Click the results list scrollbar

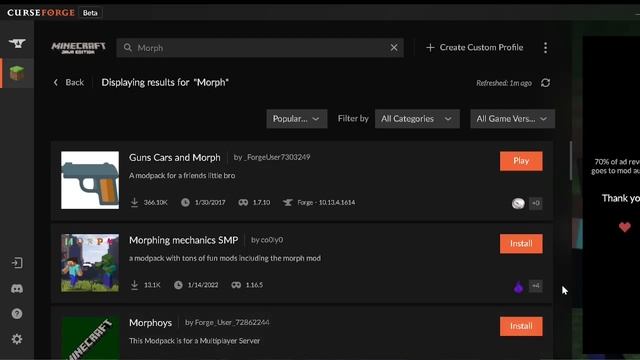point(571,160)
